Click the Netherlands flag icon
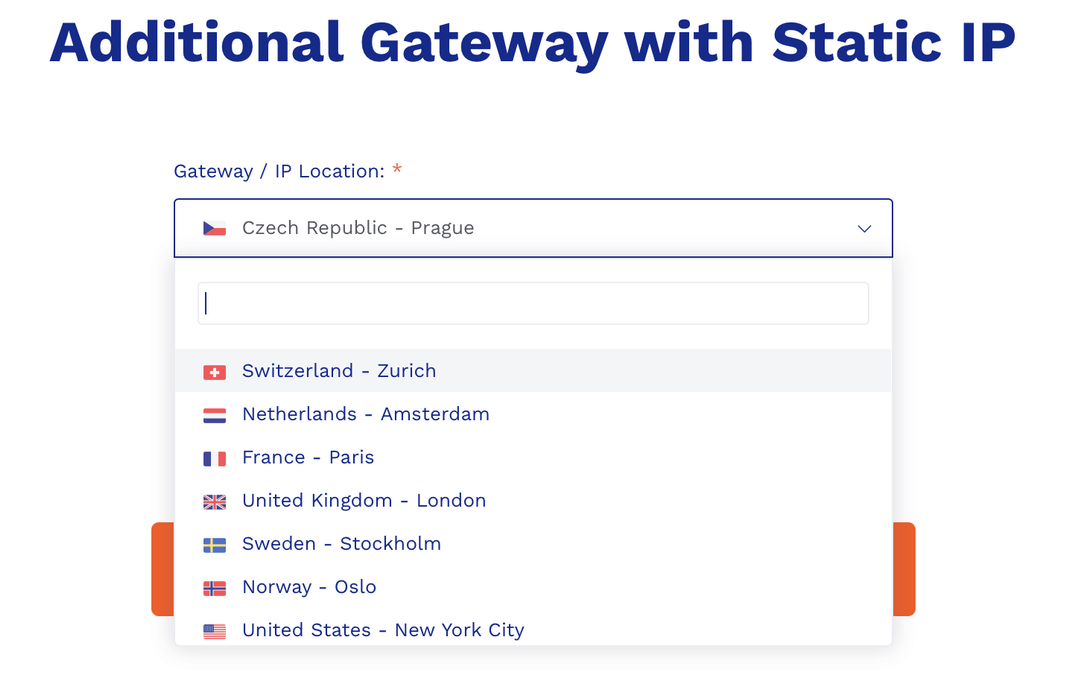This screenshot has width=1080, height=691. 214,414
